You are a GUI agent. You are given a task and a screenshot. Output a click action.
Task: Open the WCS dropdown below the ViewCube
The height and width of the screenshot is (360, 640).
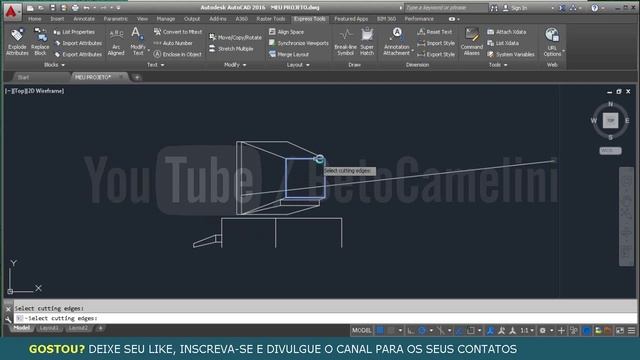(610, 151)
